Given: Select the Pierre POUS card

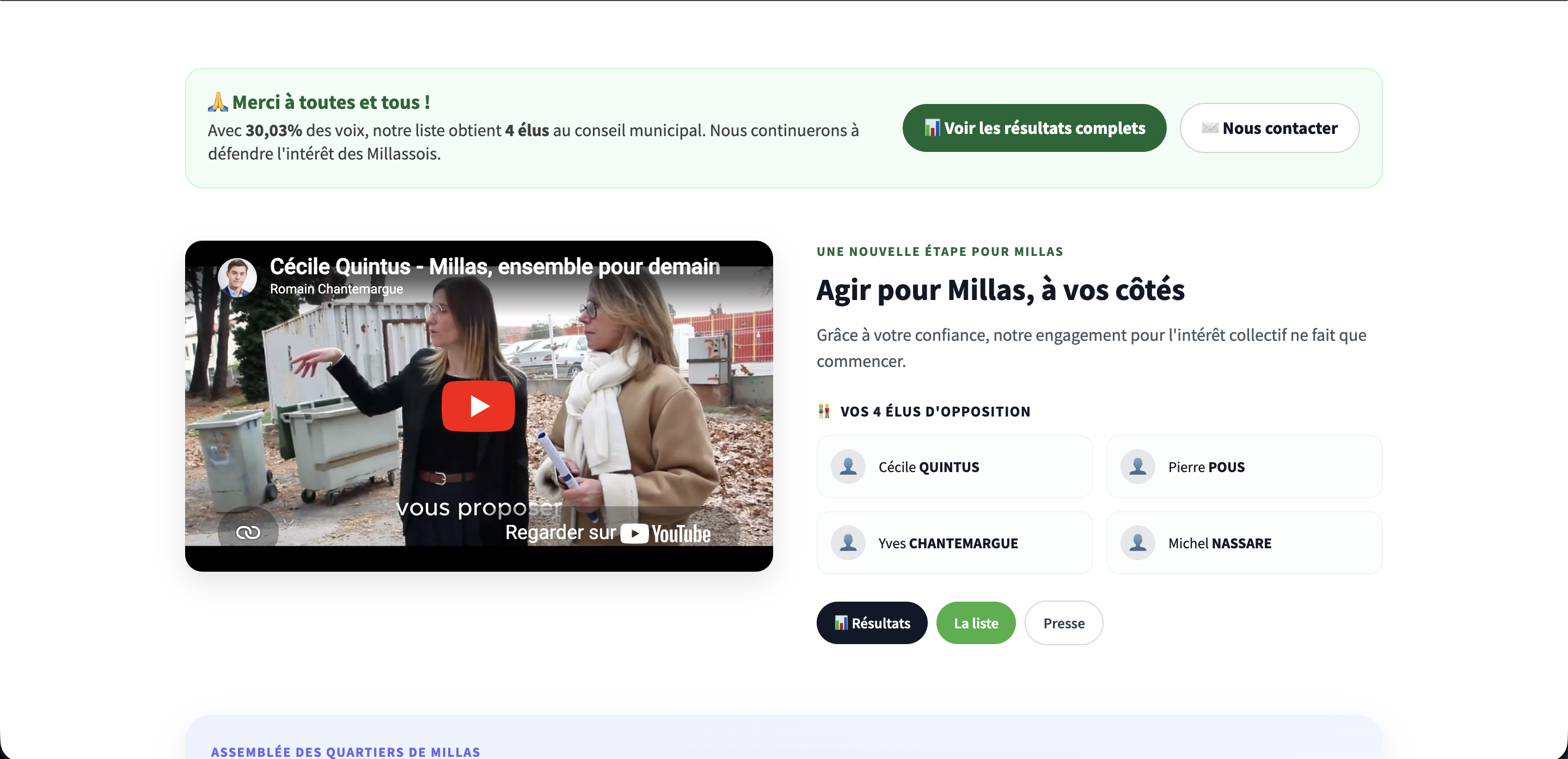Looking at the screenshot, I should tap(1244, 467).
